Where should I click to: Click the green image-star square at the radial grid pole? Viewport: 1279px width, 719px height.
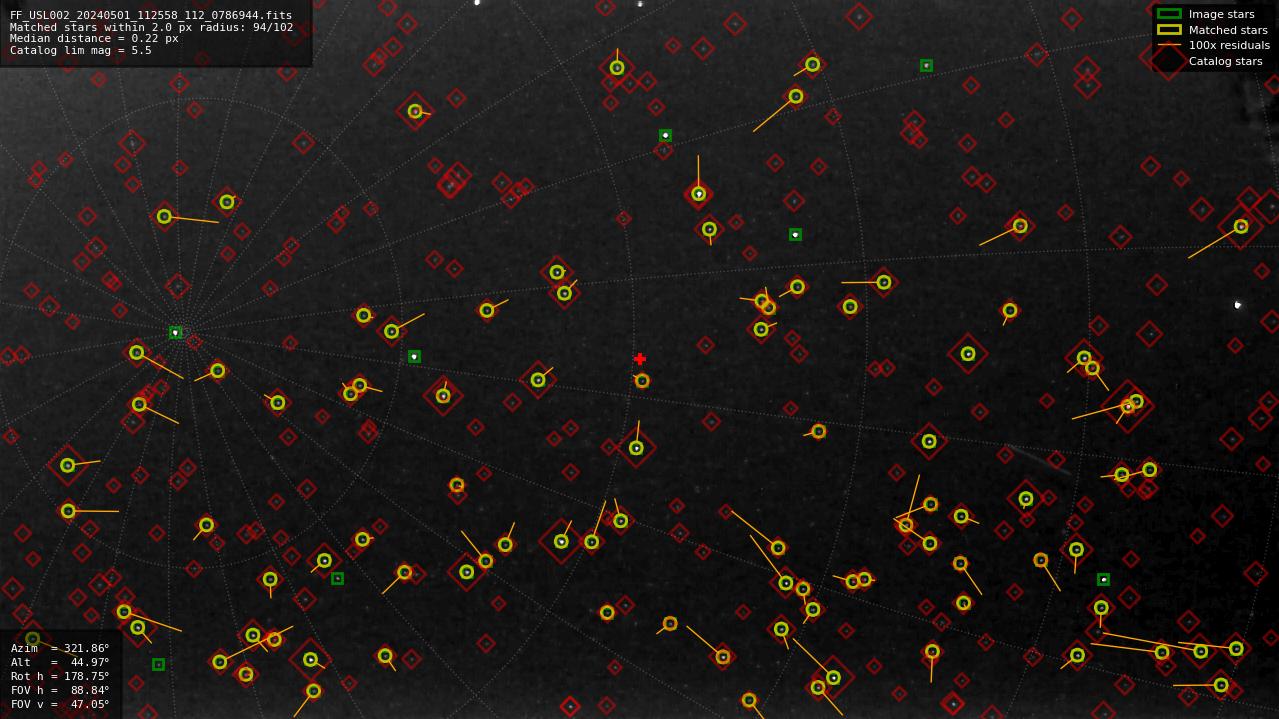[176, 332]
